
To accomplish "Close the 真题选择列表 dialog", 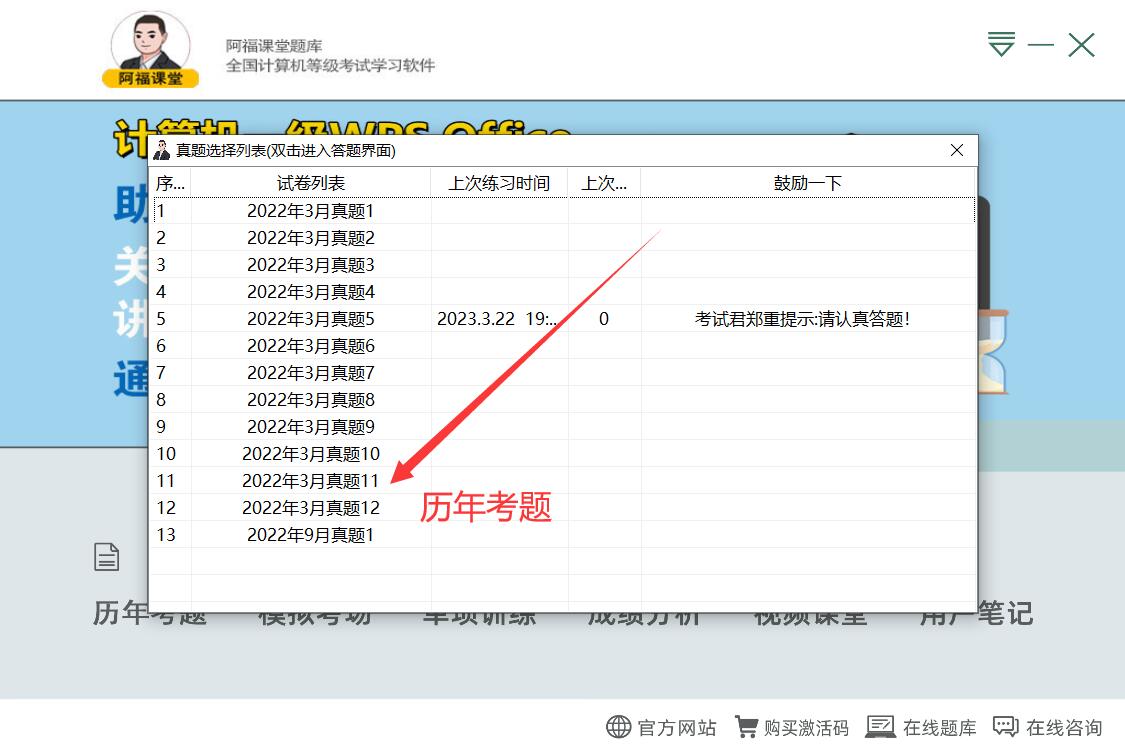I will coord(956,150).
